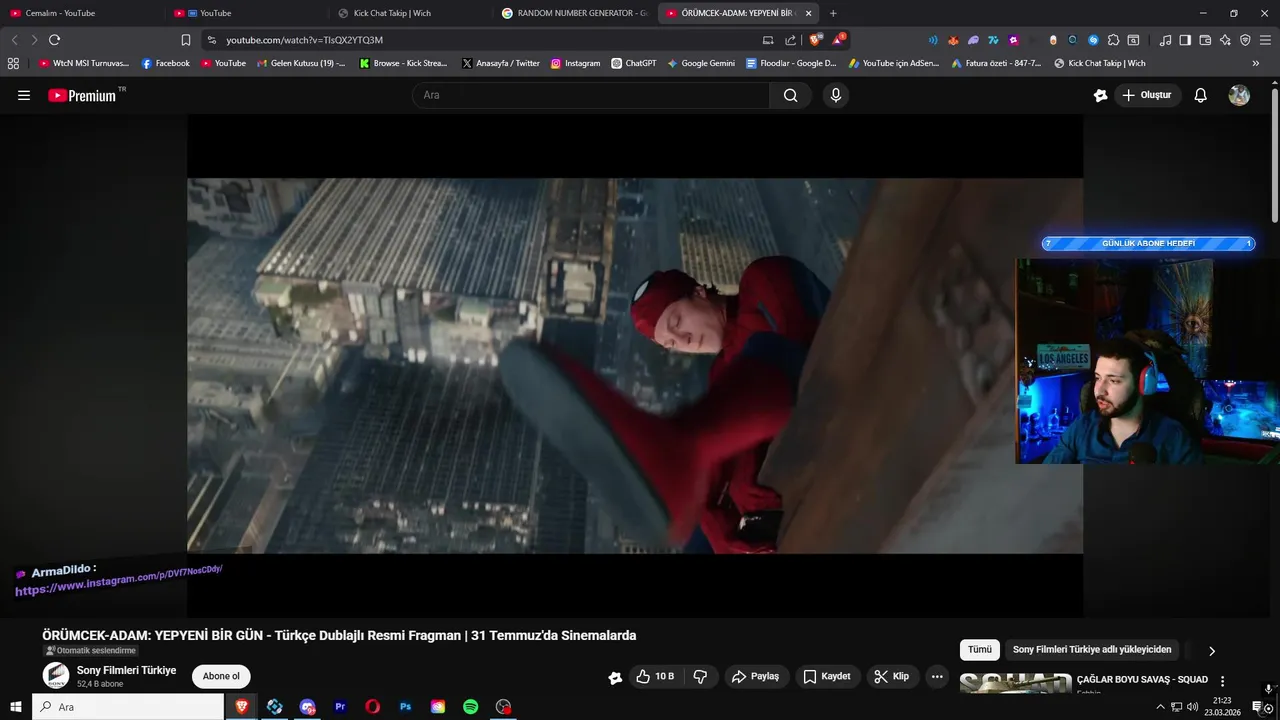Click the Sony channel avatar
Image resolution: width=1280 pixels, height=720 pixels.
(x=56, y=676)
